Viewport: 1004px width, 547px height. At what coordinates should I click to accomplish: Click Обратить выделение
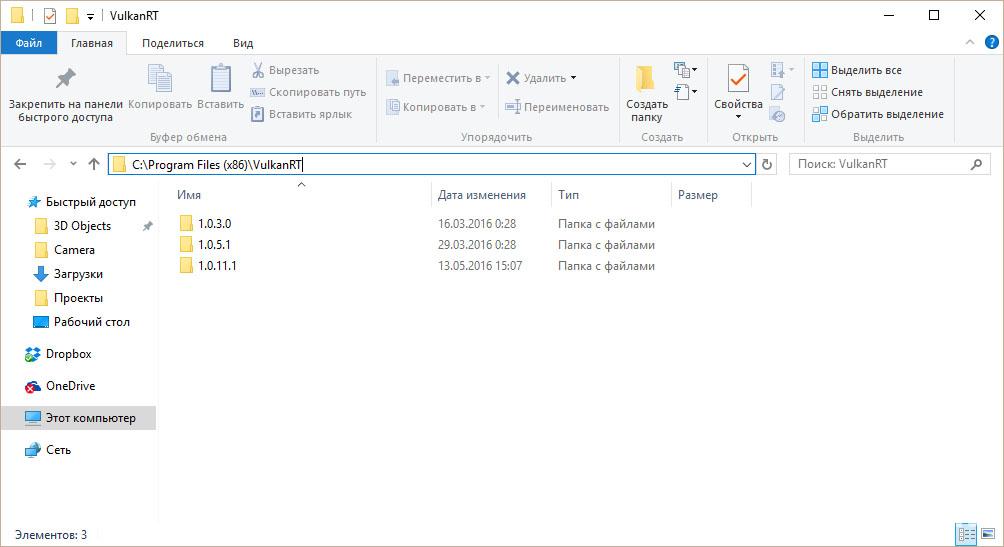878,114
